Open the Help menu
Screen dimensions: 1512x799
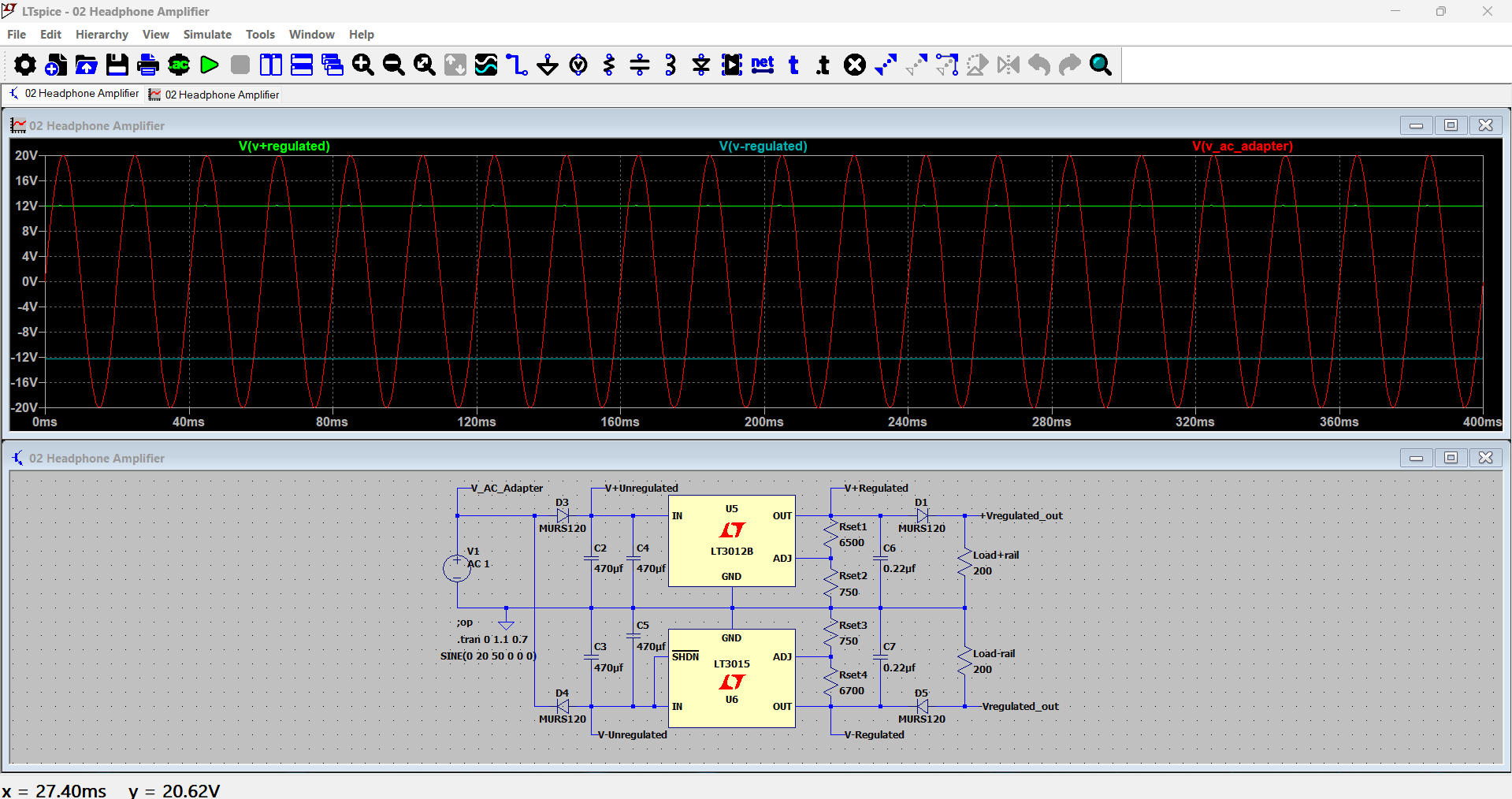[x=362, y=35]
